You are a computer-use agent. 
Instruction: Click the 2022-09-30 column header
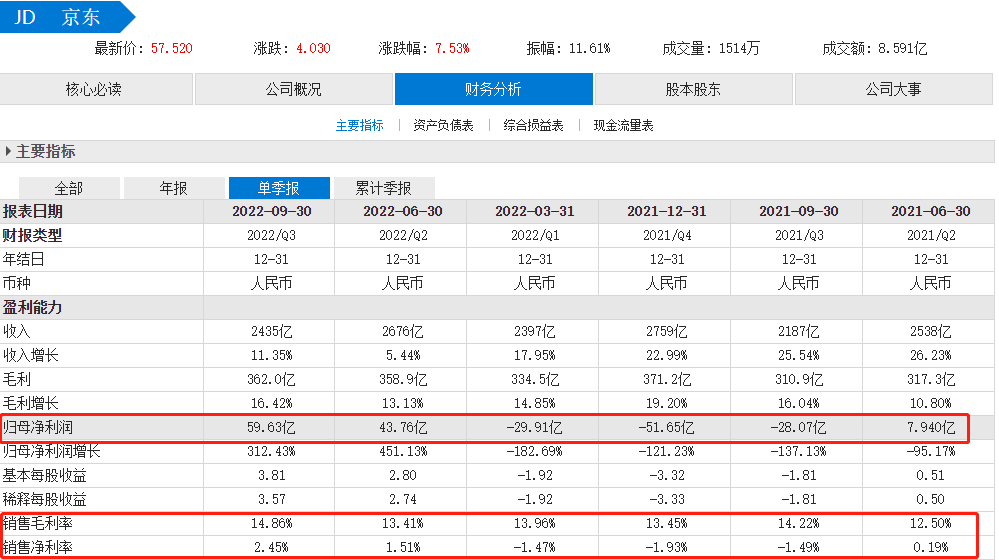pos(270,211)
